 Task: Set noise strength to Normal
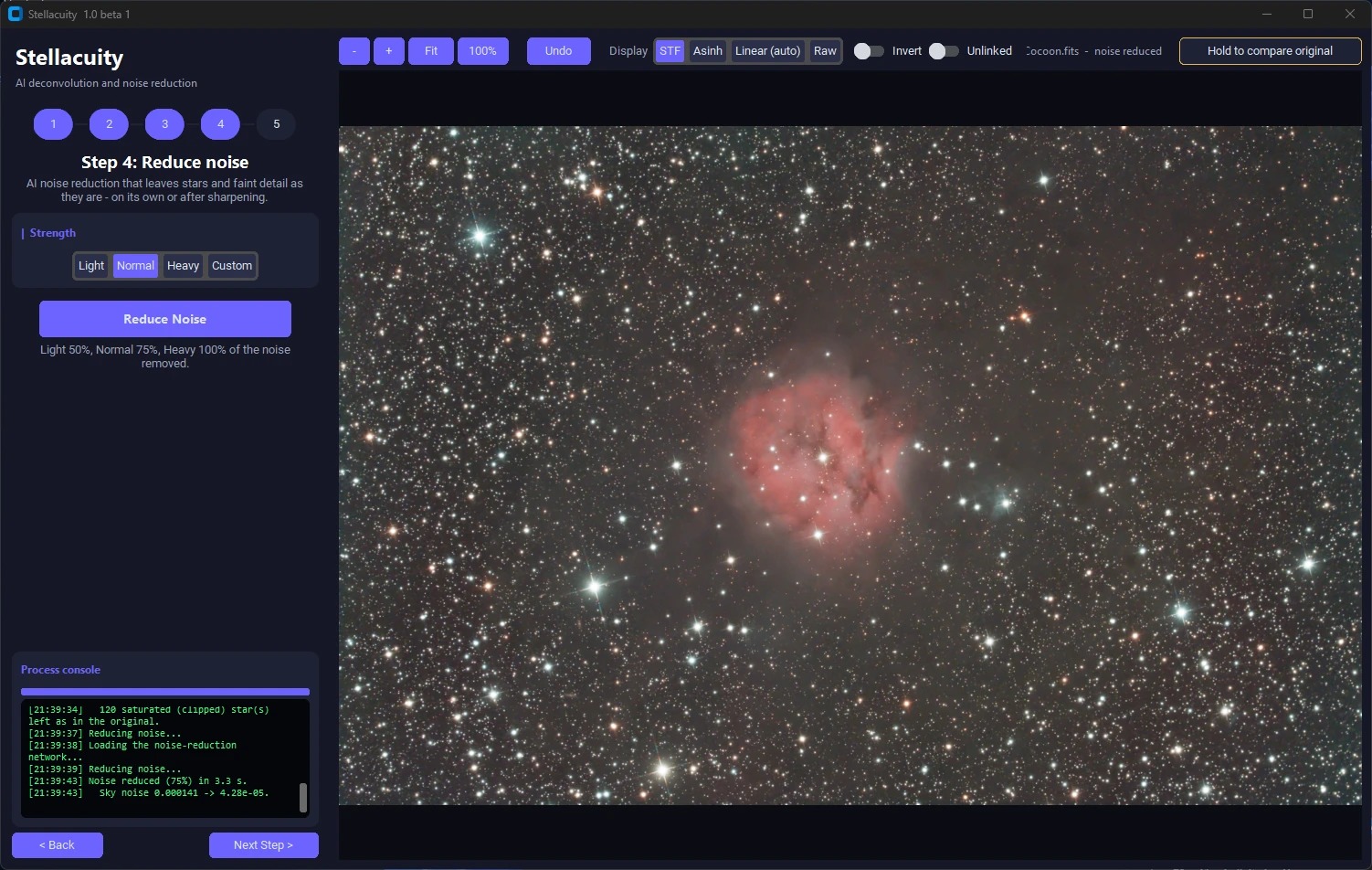tap(135, 266)
